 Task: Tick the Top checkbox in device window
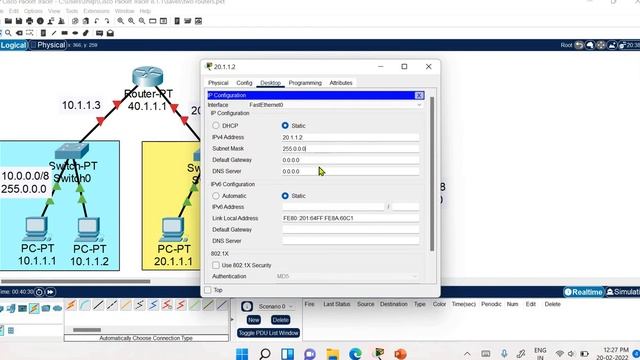point(208,290)
